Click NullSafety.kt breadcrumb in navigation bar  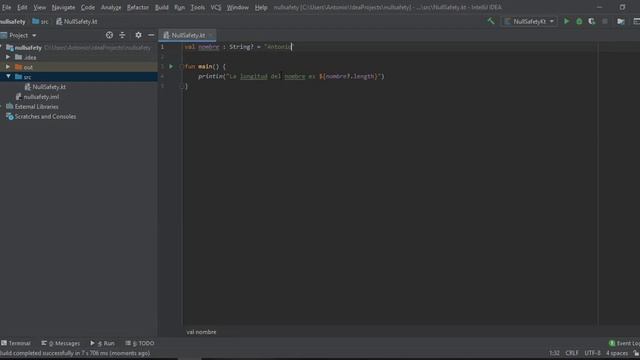pyautogui.click(x=77, y=22)
